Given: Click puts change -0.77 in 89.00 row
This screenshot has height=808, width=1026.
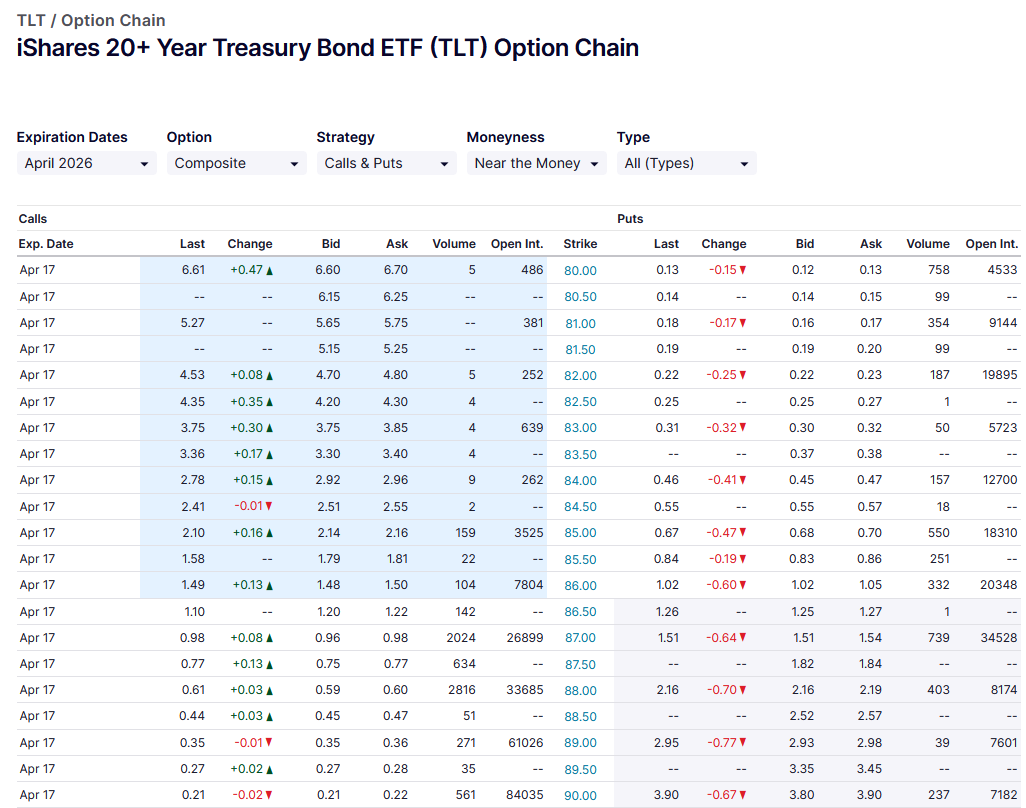Looking at the screenshot, I should coord(726,743).
